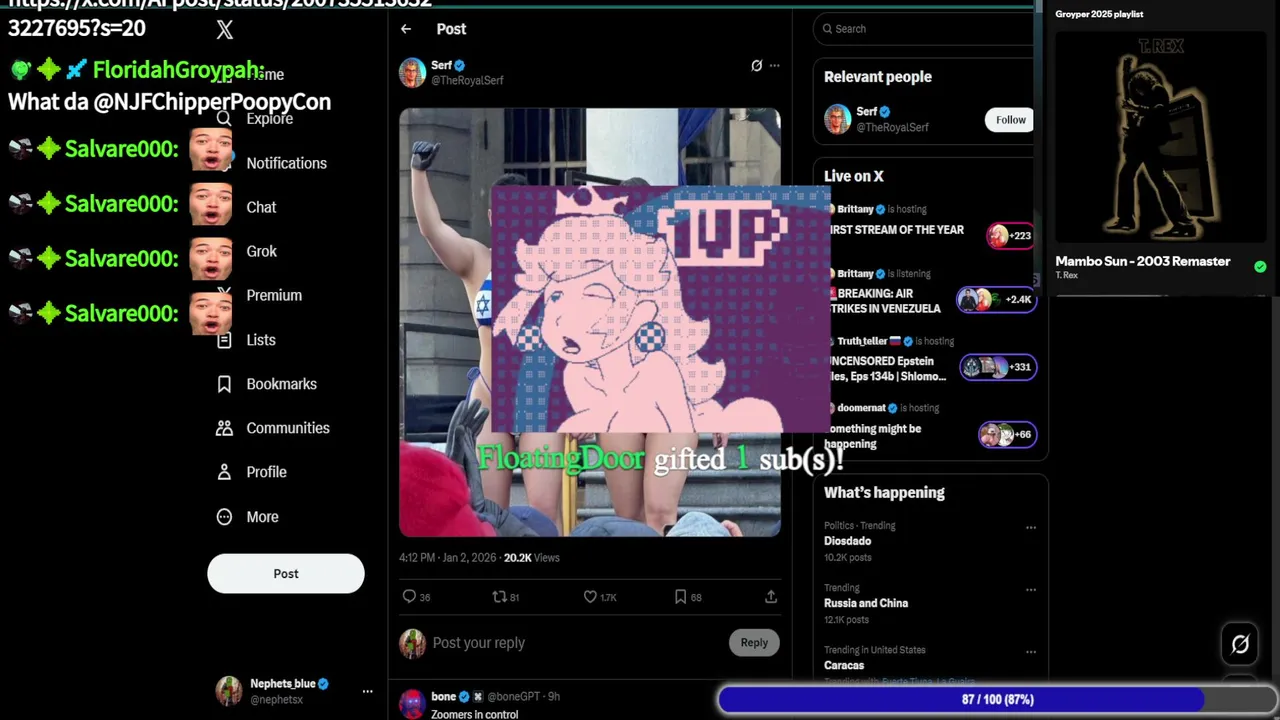Click the +223 listeners badge
The width and height of the screenshot is (1280, 720).
[x=1009, y=236]
